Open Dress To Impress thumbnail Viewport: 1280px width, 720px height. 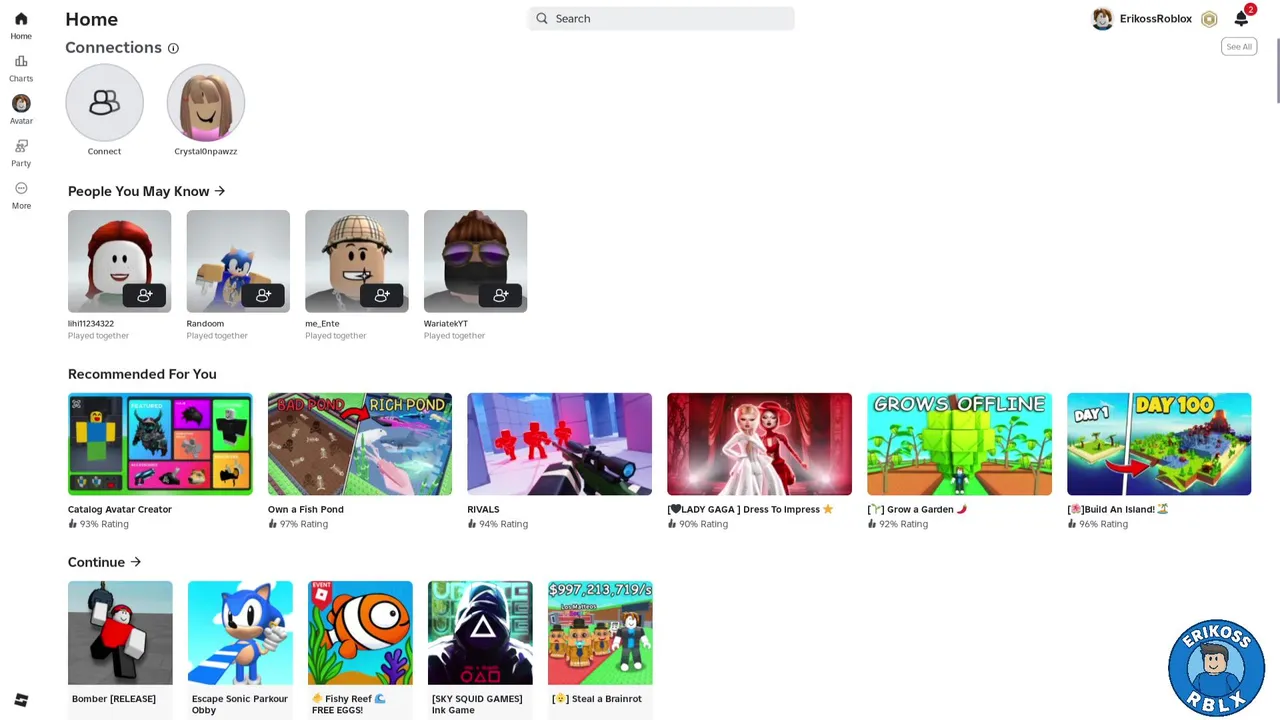(760, 444)
